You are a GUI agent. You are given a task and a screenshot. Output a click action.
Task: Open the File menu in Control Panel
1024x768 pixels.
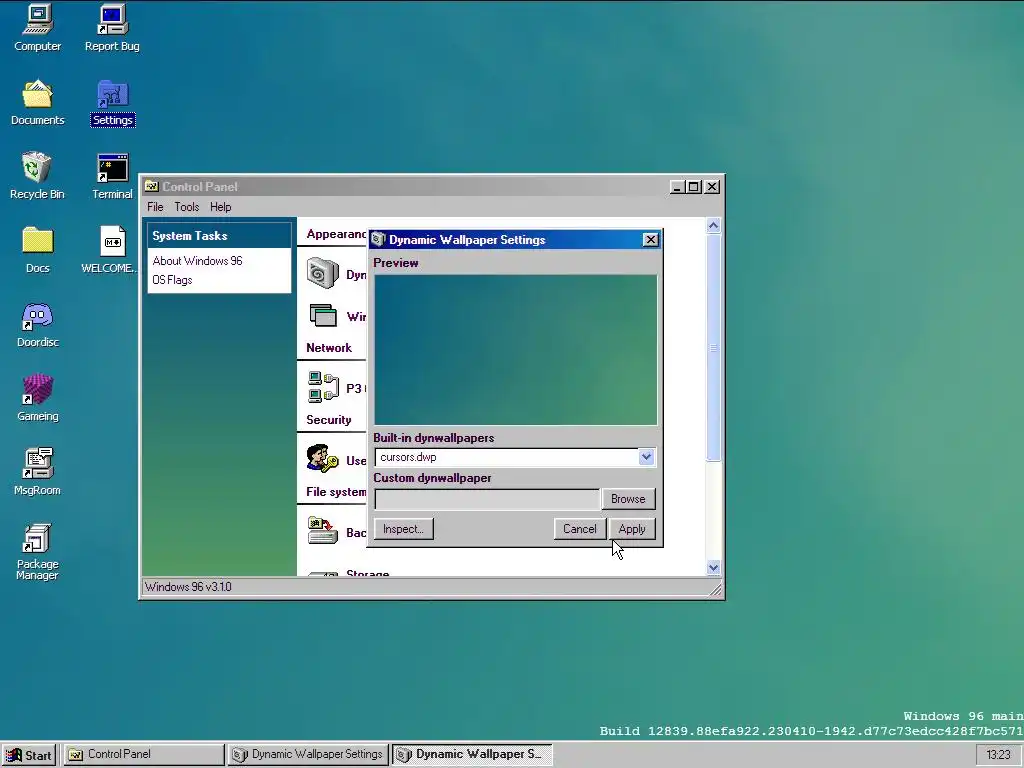pyautogui.click(x=155, y=207)
